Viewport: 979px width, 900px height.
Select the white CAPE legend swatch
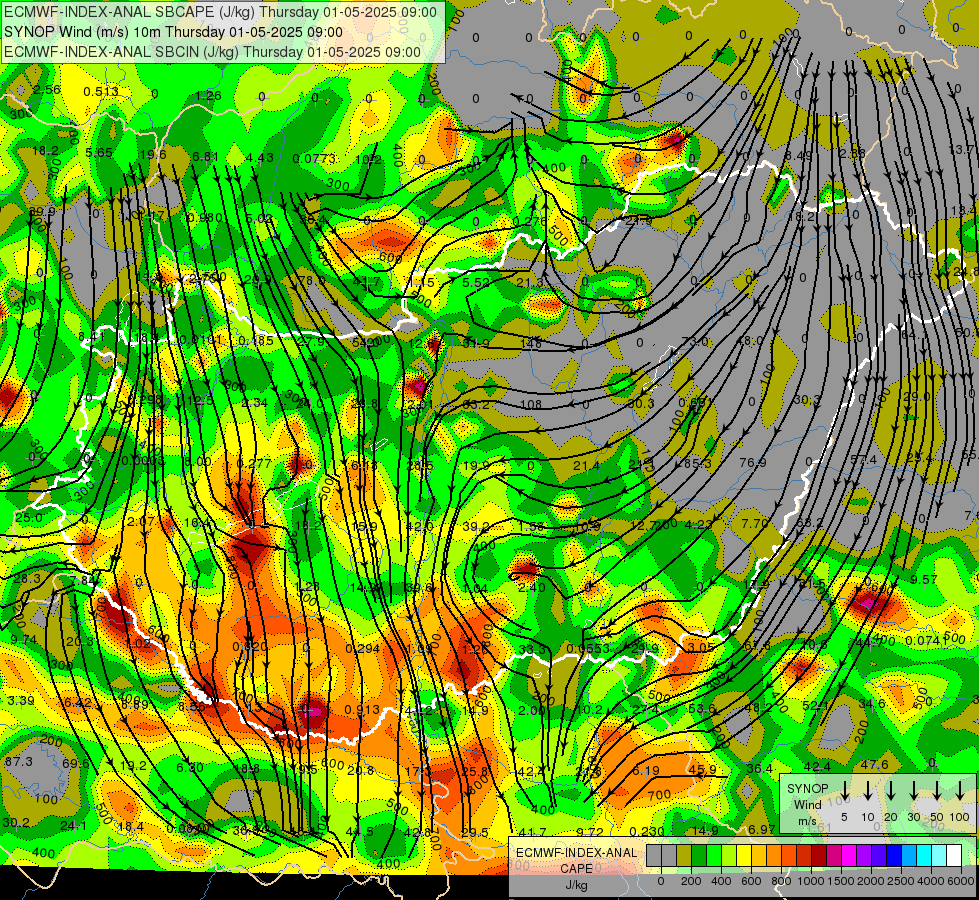[x=954, y=856]
